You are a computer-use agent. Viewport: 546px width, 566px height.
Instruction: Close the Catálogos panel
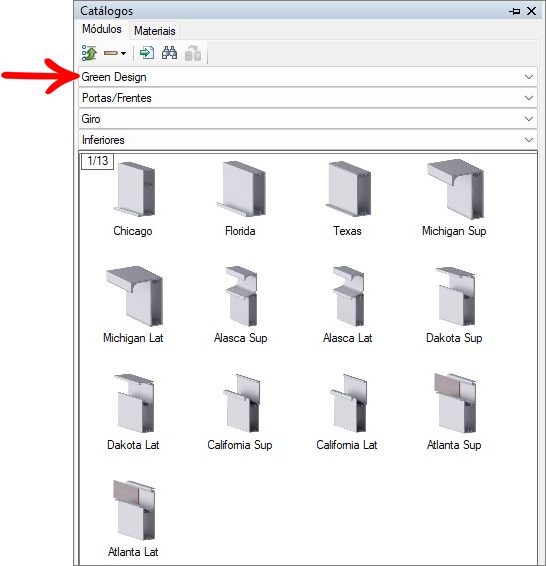coord(531,11)
